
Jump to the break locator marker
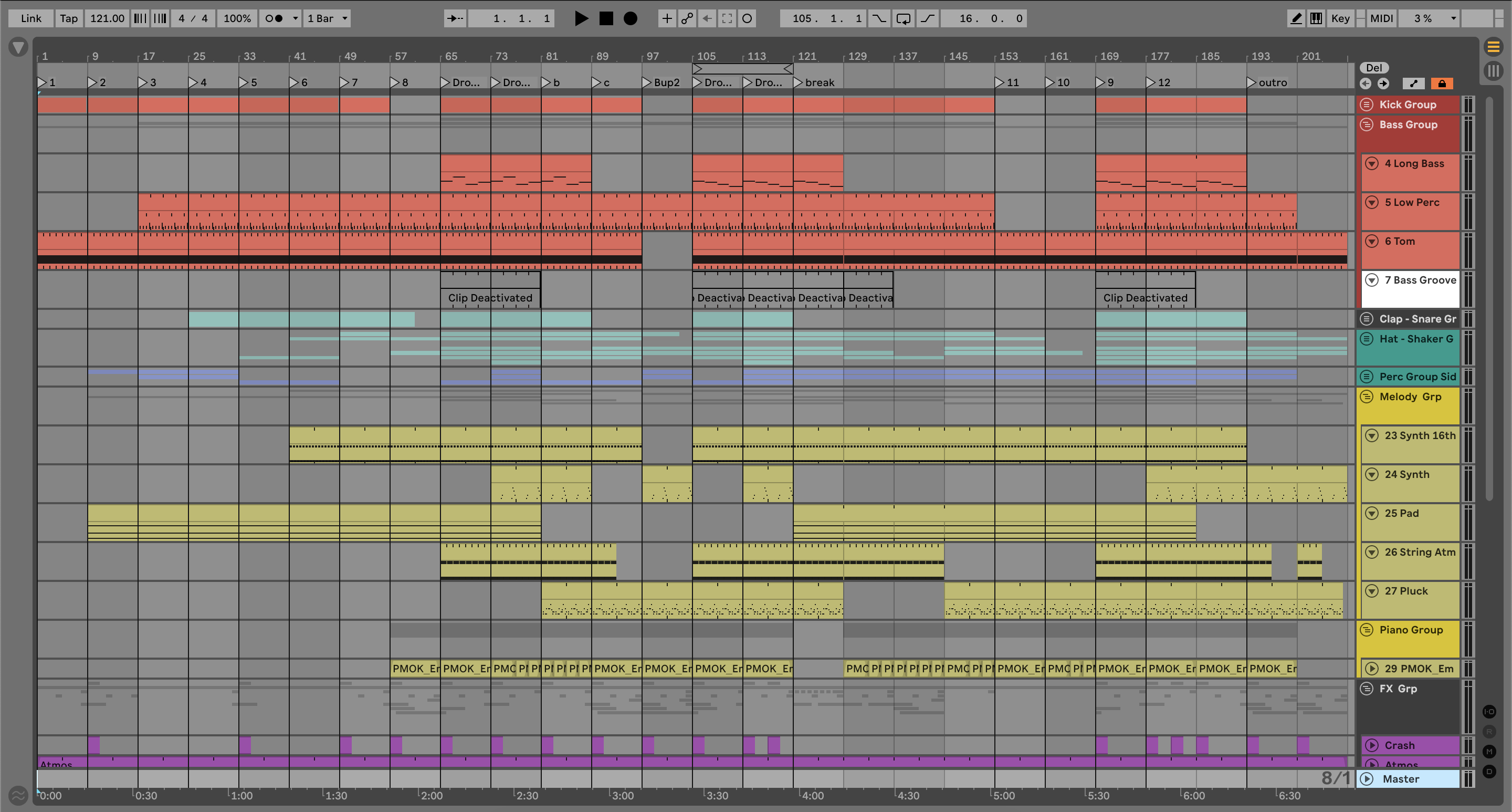(x=798, y=83)
